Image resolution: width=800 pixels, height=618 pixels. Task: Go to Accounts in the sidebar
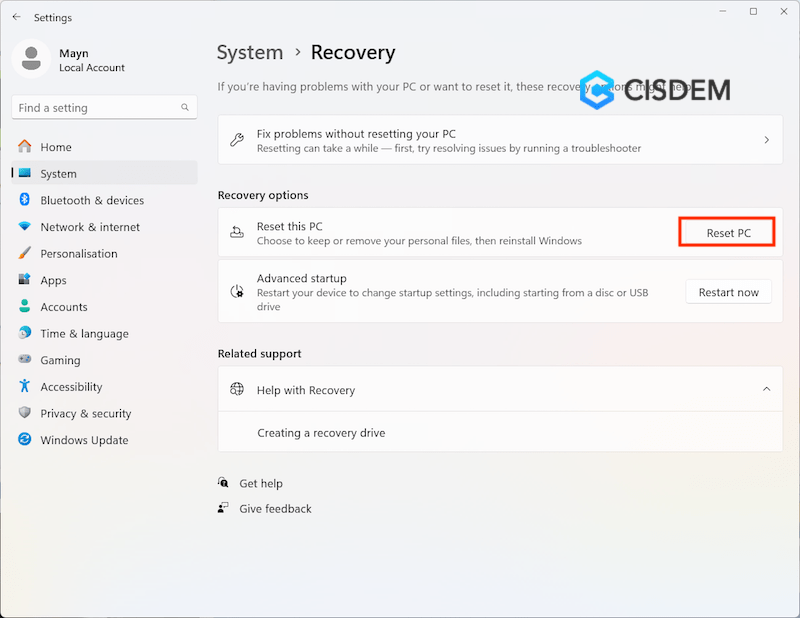point(64,307)
